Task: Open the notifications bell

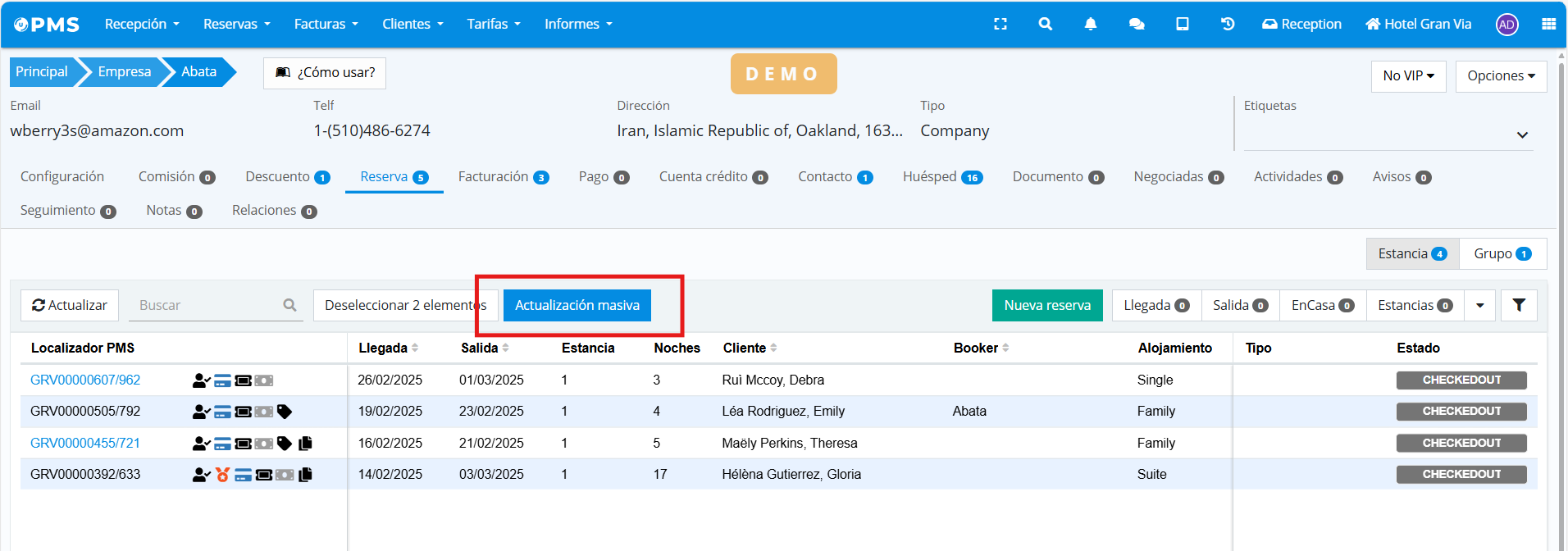Action: 1090,24
